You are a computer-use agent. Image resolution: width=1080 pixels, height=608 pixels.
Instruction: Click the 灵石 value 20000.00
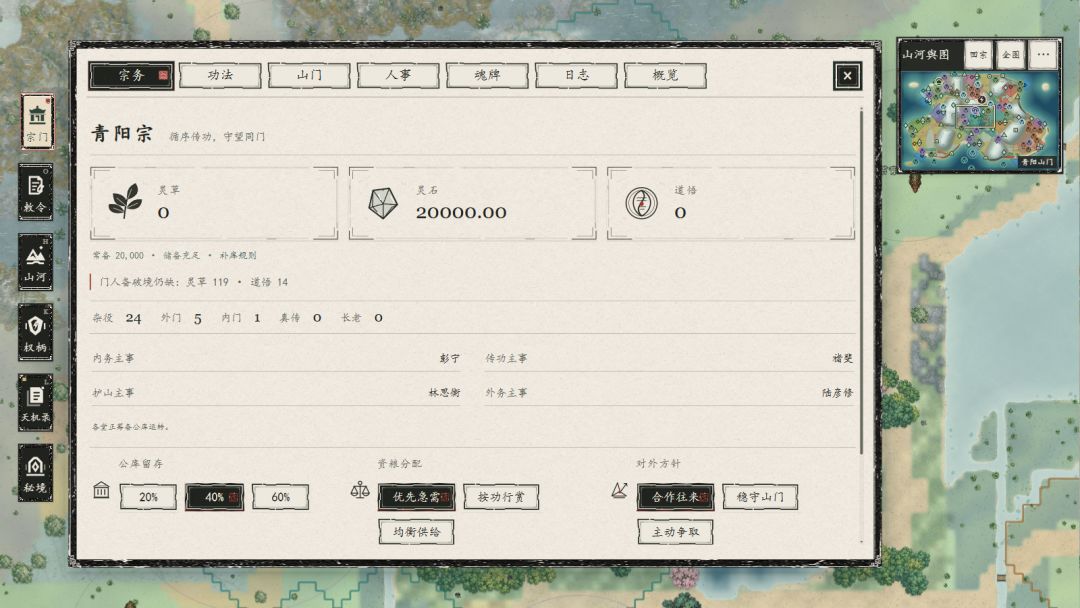[461, 213]
